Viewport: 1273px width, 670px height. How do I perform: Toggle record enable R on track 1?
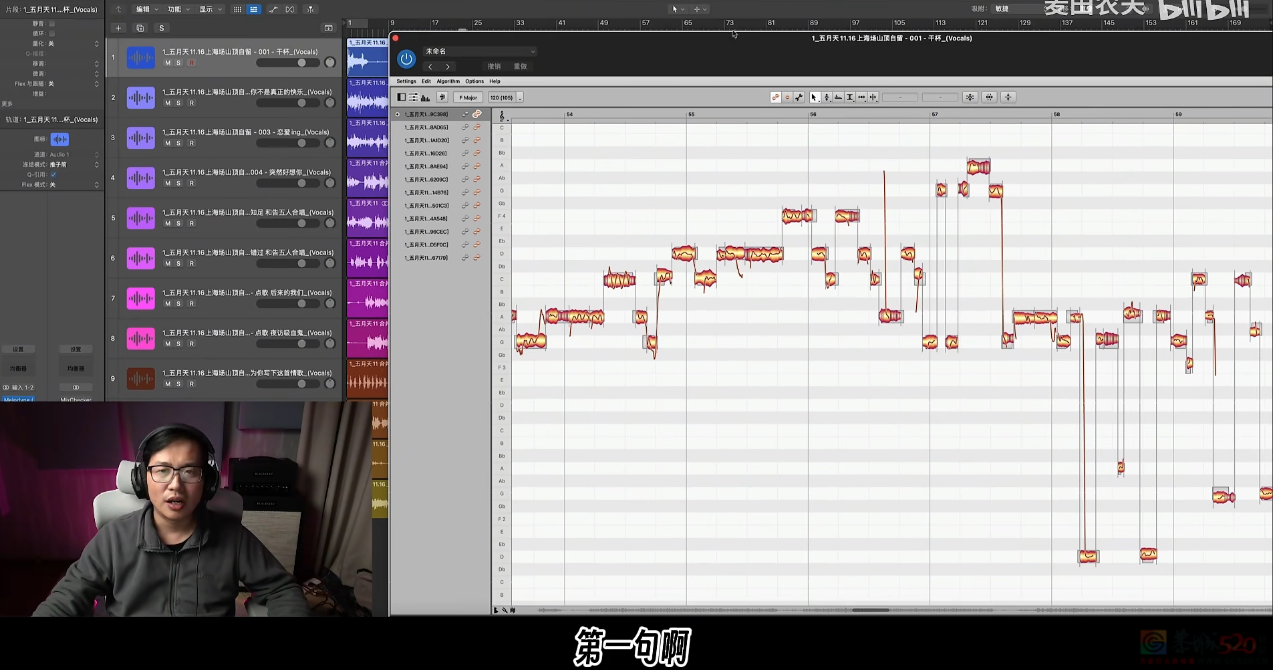[191, 62]
